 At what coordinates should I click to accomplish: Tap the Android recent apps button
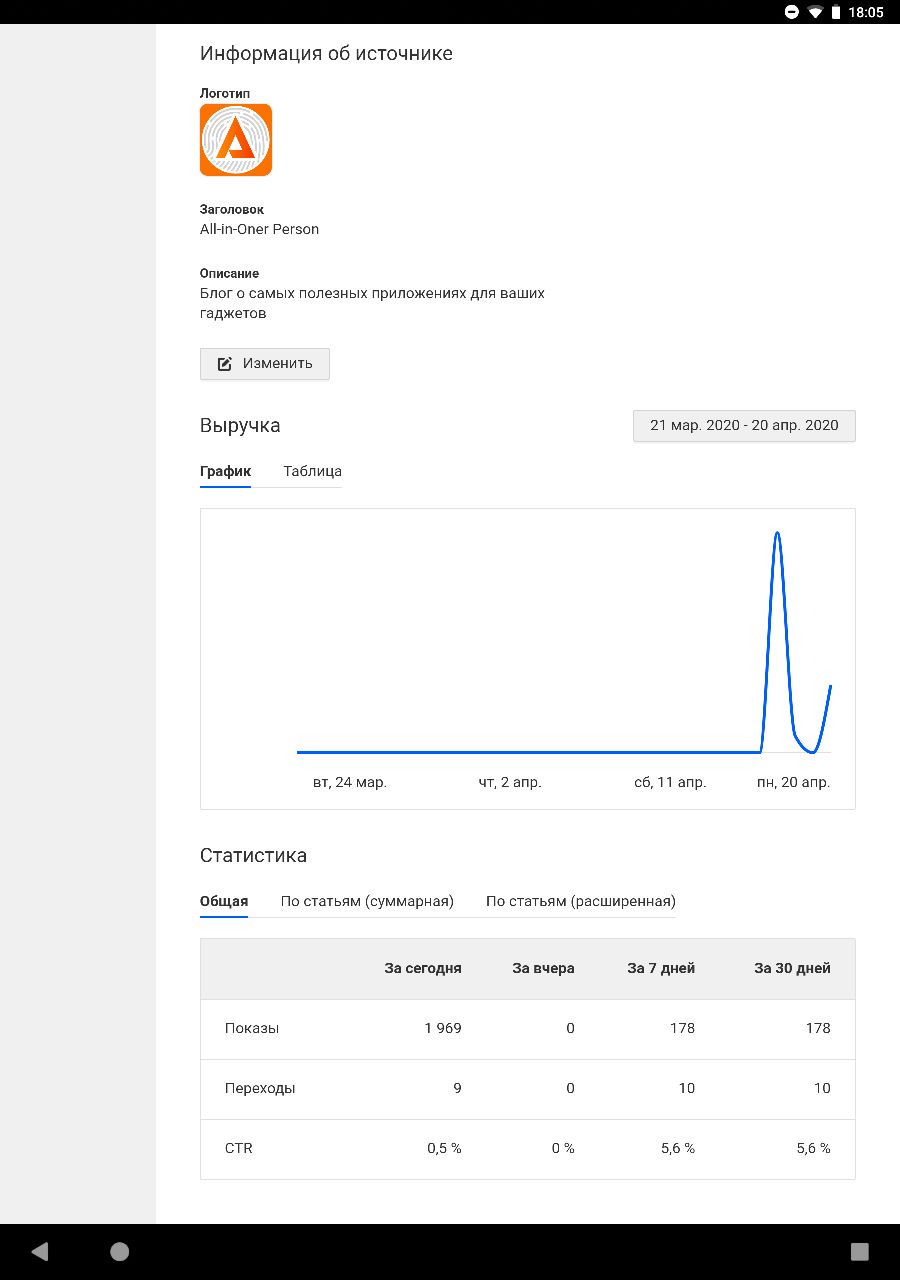tap(859, 1251)
